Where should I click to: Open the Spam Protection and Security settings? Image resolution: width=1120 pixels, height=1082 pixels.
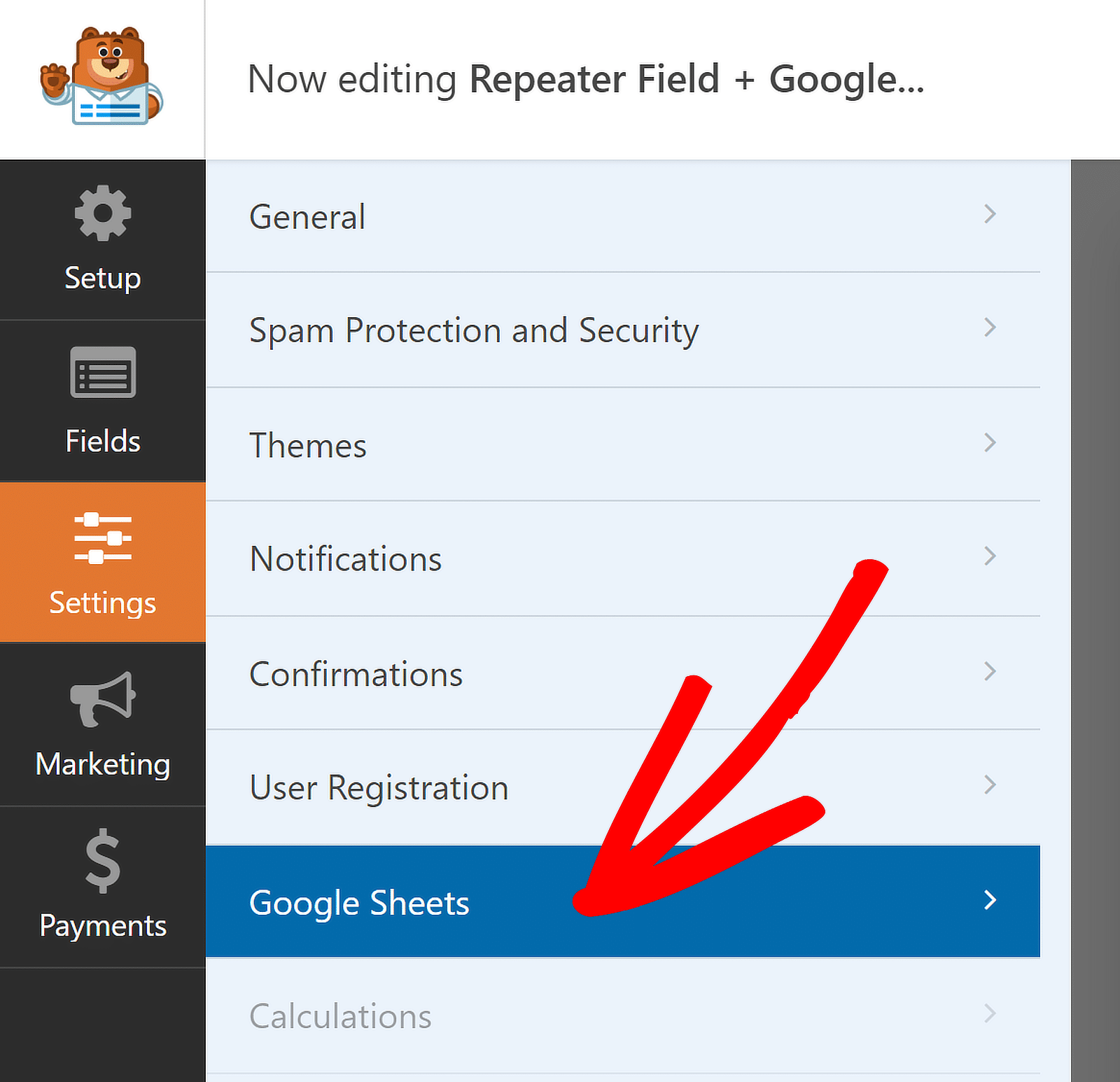tap(474, 330)
